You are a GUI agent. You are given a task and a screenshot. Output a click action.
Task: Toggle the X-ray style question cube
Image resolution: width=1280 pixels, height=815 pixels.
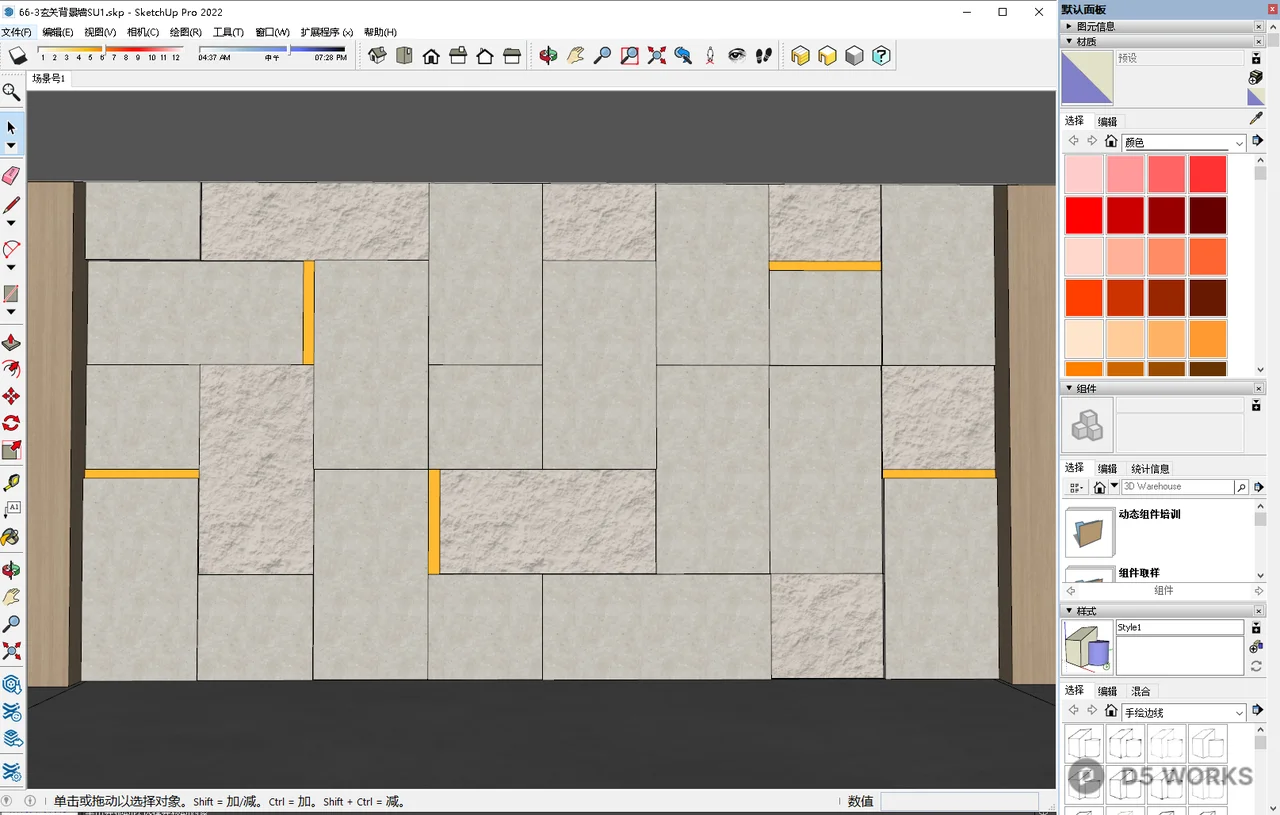[881, 56]
